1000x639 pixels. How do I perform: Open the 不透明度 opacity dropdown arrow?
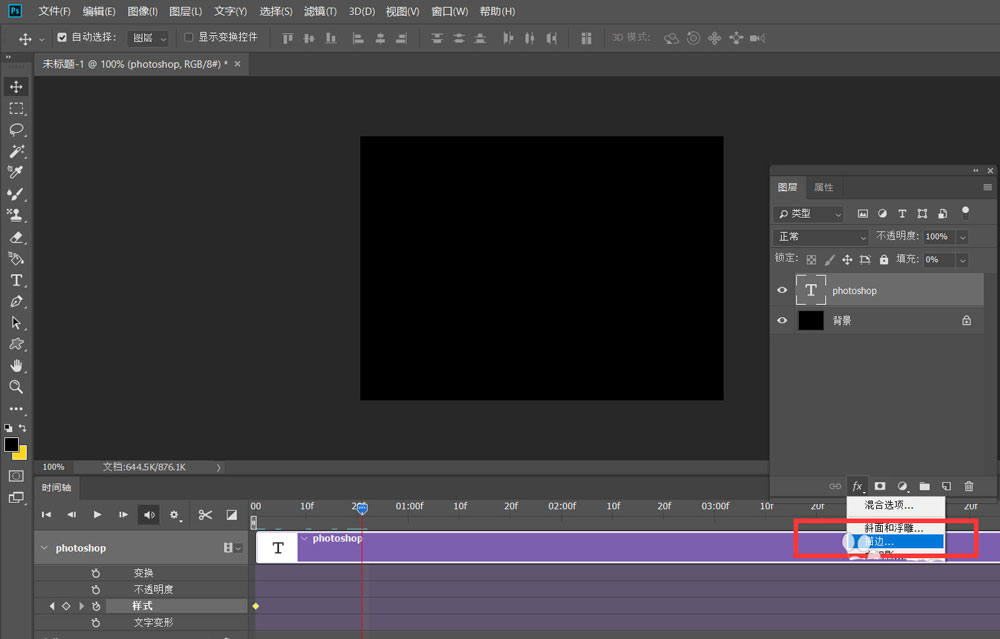click(x=962, y=237)
